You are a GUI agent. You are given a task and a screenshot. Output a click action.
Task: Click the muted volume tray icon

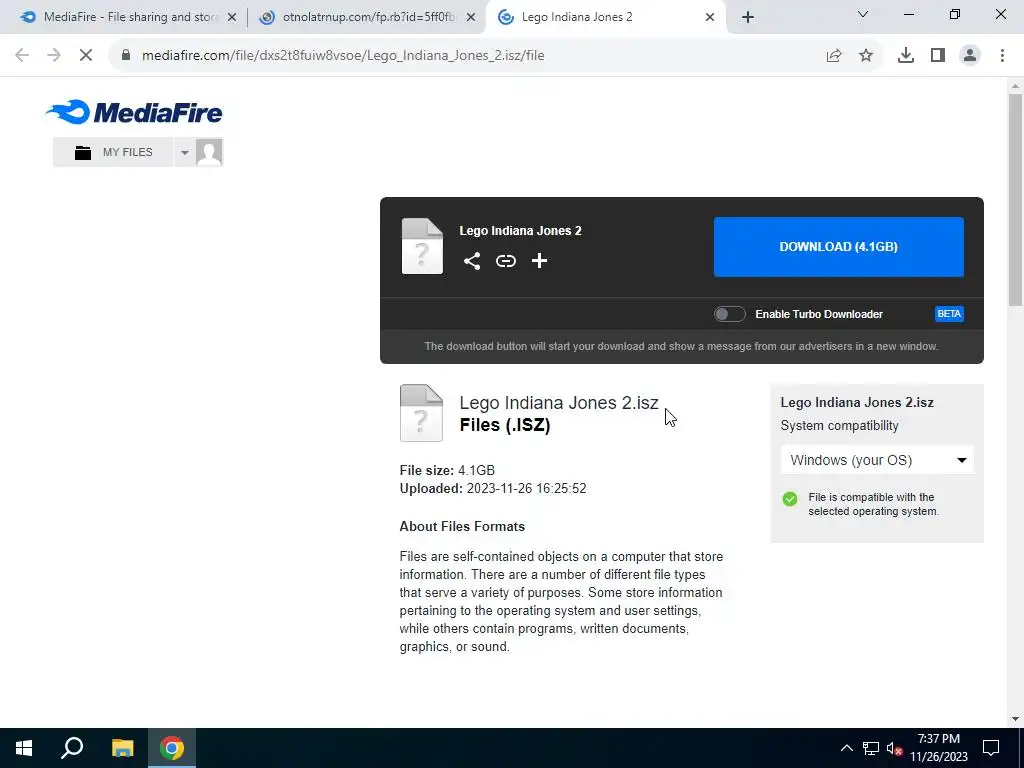tap(895, 748)
